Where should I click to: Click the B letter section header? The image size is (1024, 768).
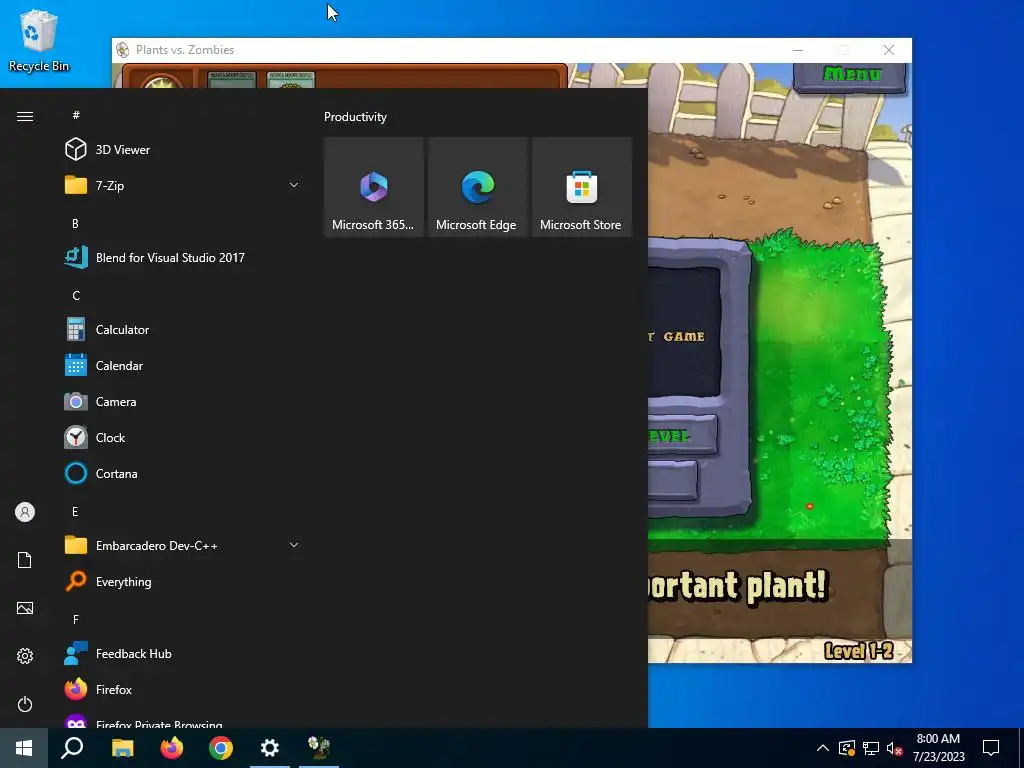tap(75, 223)
